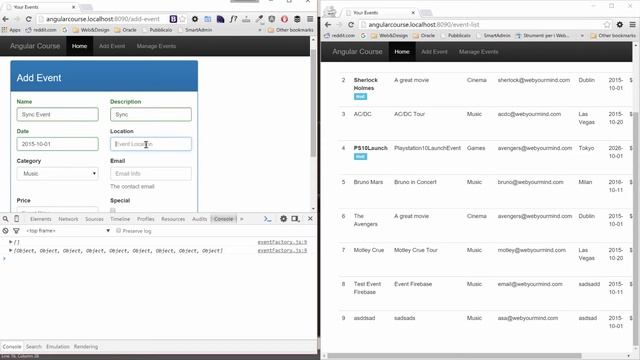Viewport: 640px width, 360px height.
Task: Toggle the Special checkbox in Add Event form
Action: (x=113, y=211)
